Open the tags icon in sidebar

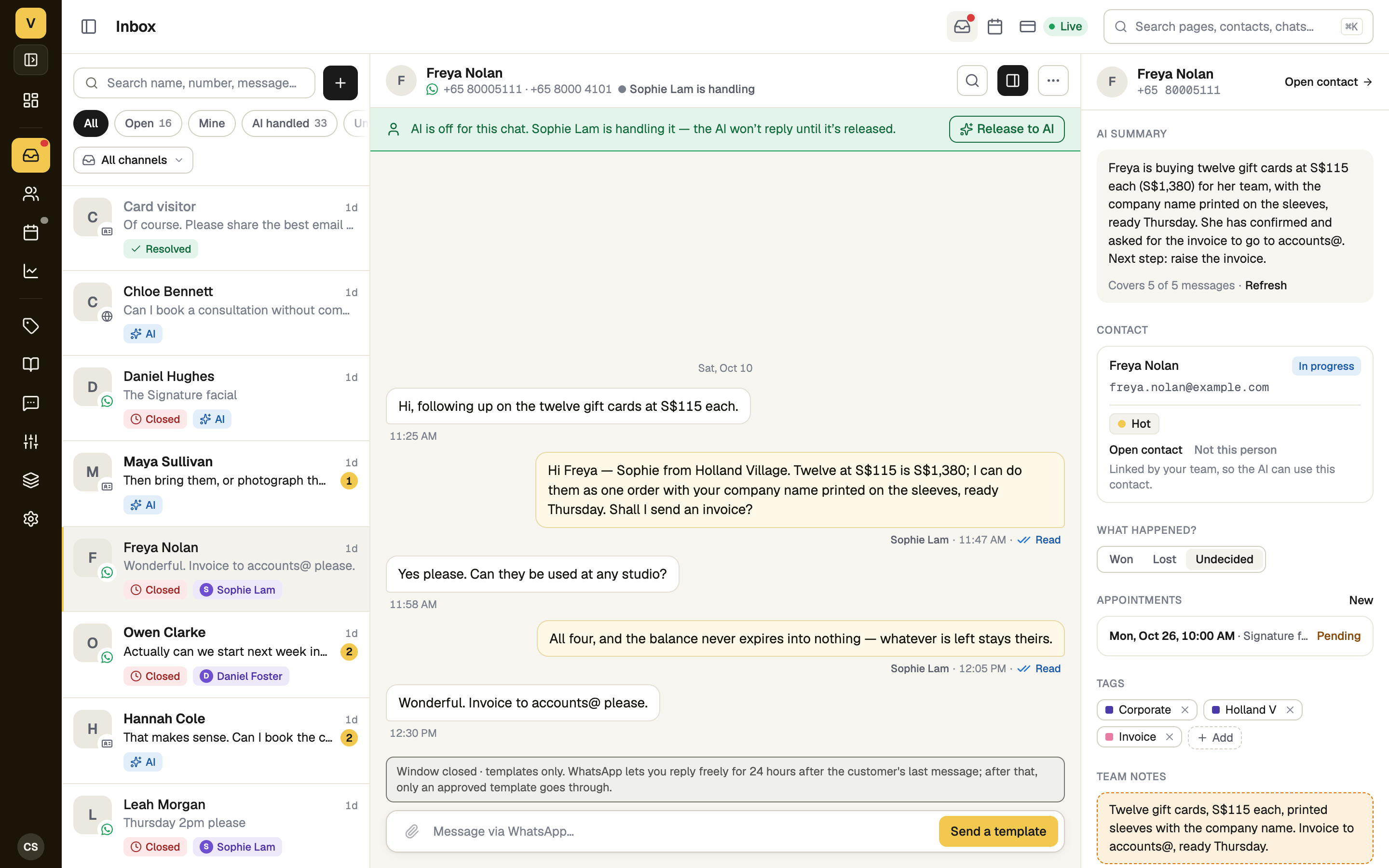30,325
